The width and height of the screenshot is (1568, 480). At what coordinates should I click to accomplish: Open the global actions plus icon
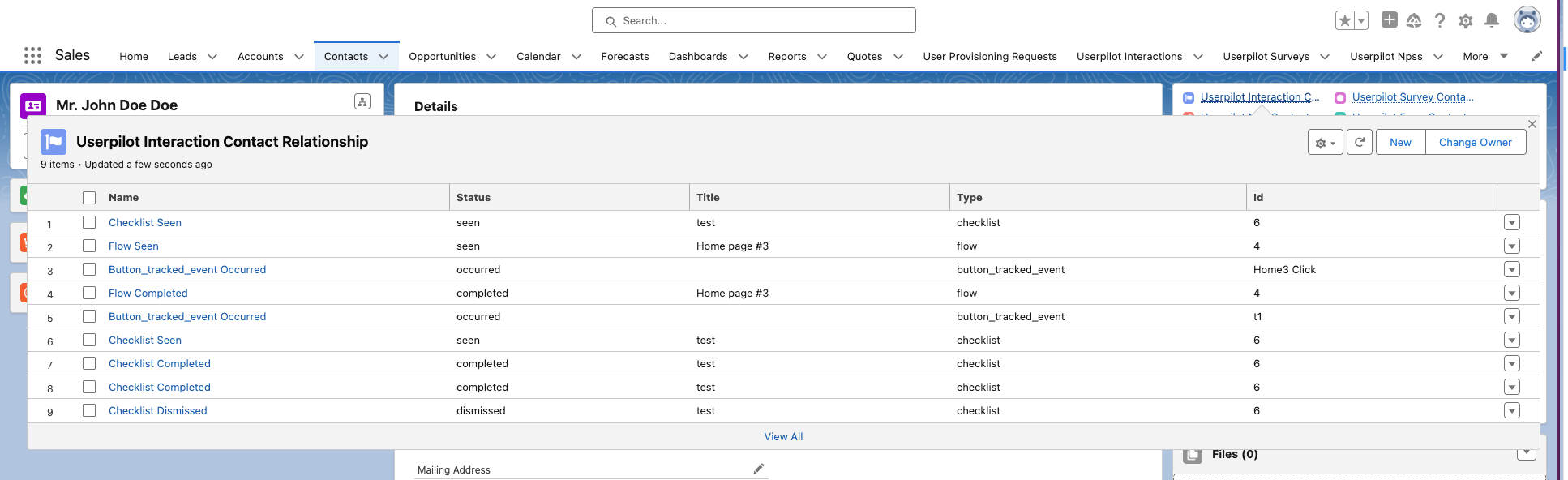(1390, 19)
